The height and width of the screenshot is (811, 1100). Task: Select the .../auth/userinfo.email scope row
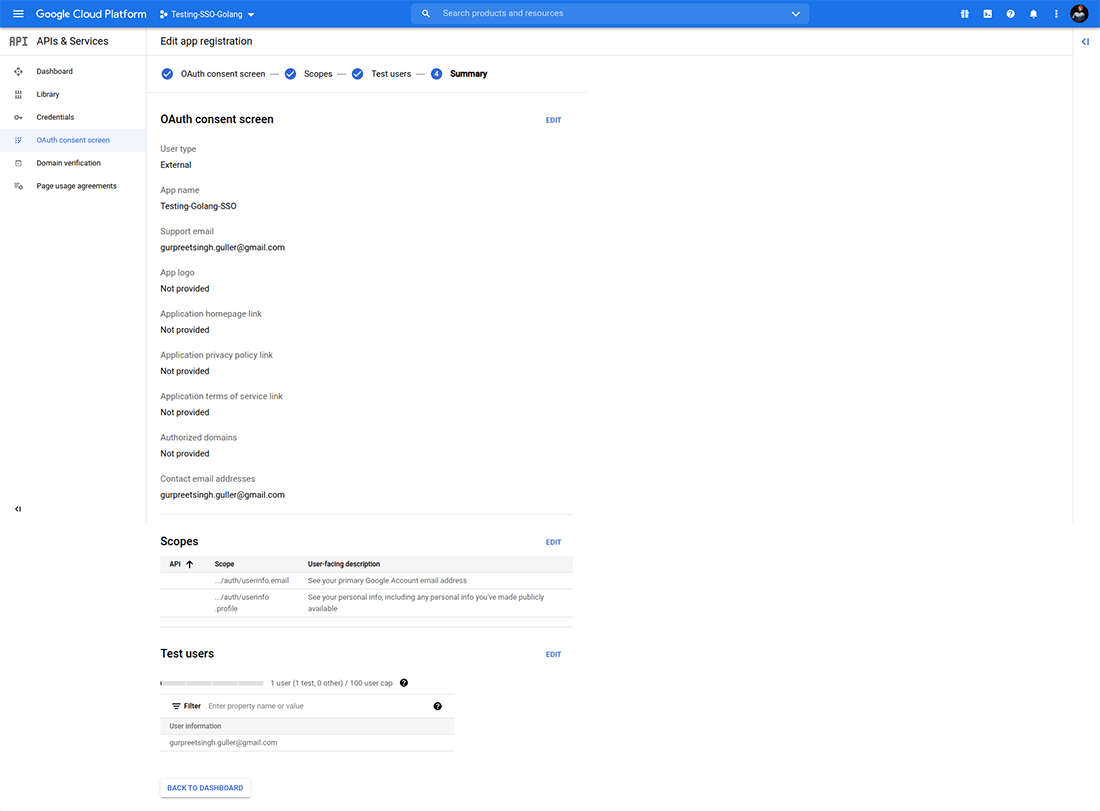tap(366, 581)
